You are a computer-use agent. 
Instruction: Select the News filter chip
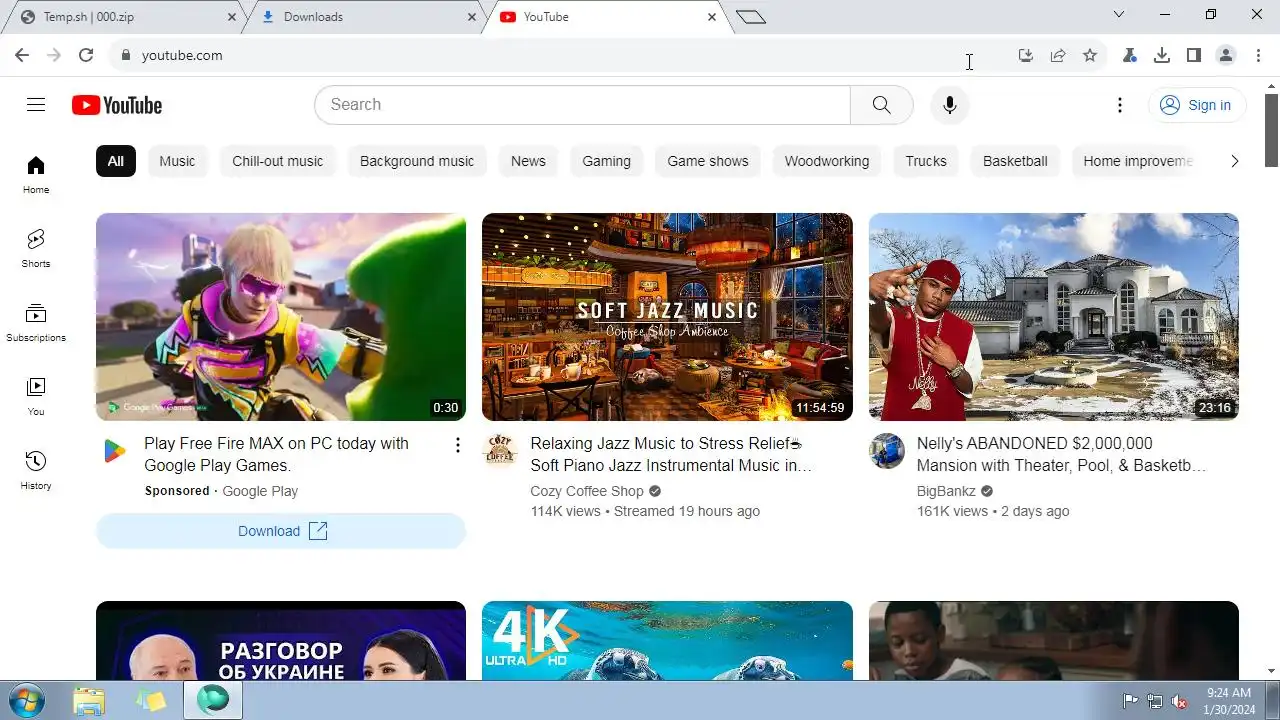528,161
